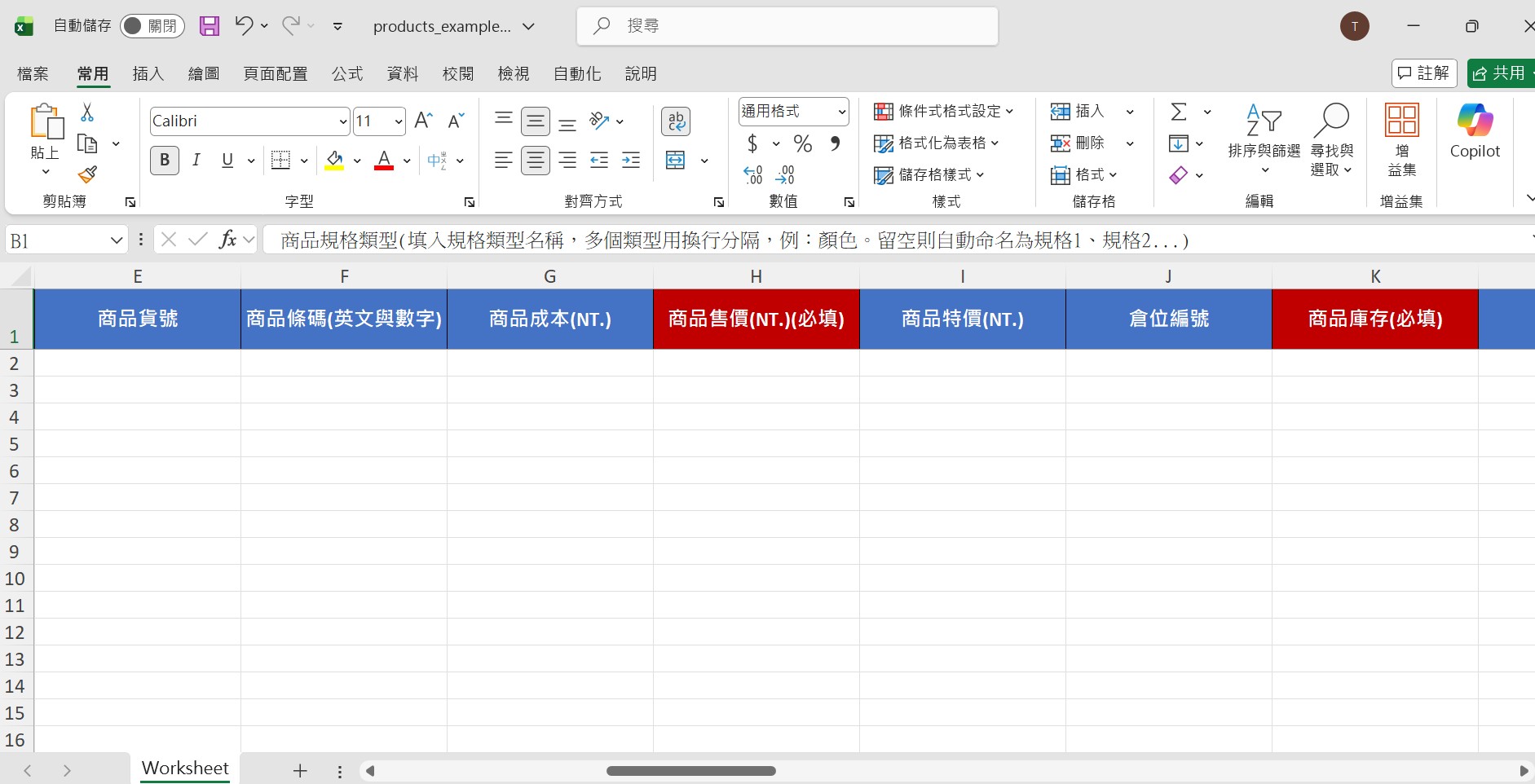Open the font size dropdown
The image size is (1535, 784).
point(398,121)
